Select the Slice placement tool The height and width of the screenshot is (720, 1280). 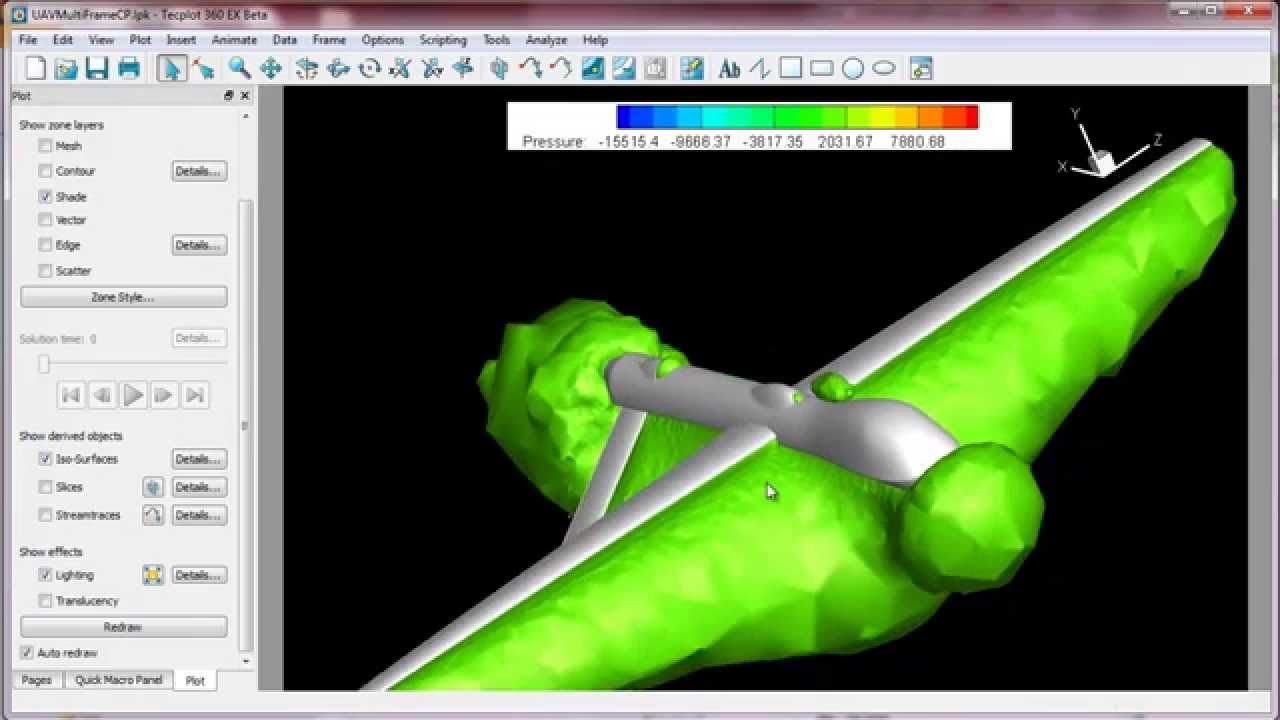[x=500, y=68]
